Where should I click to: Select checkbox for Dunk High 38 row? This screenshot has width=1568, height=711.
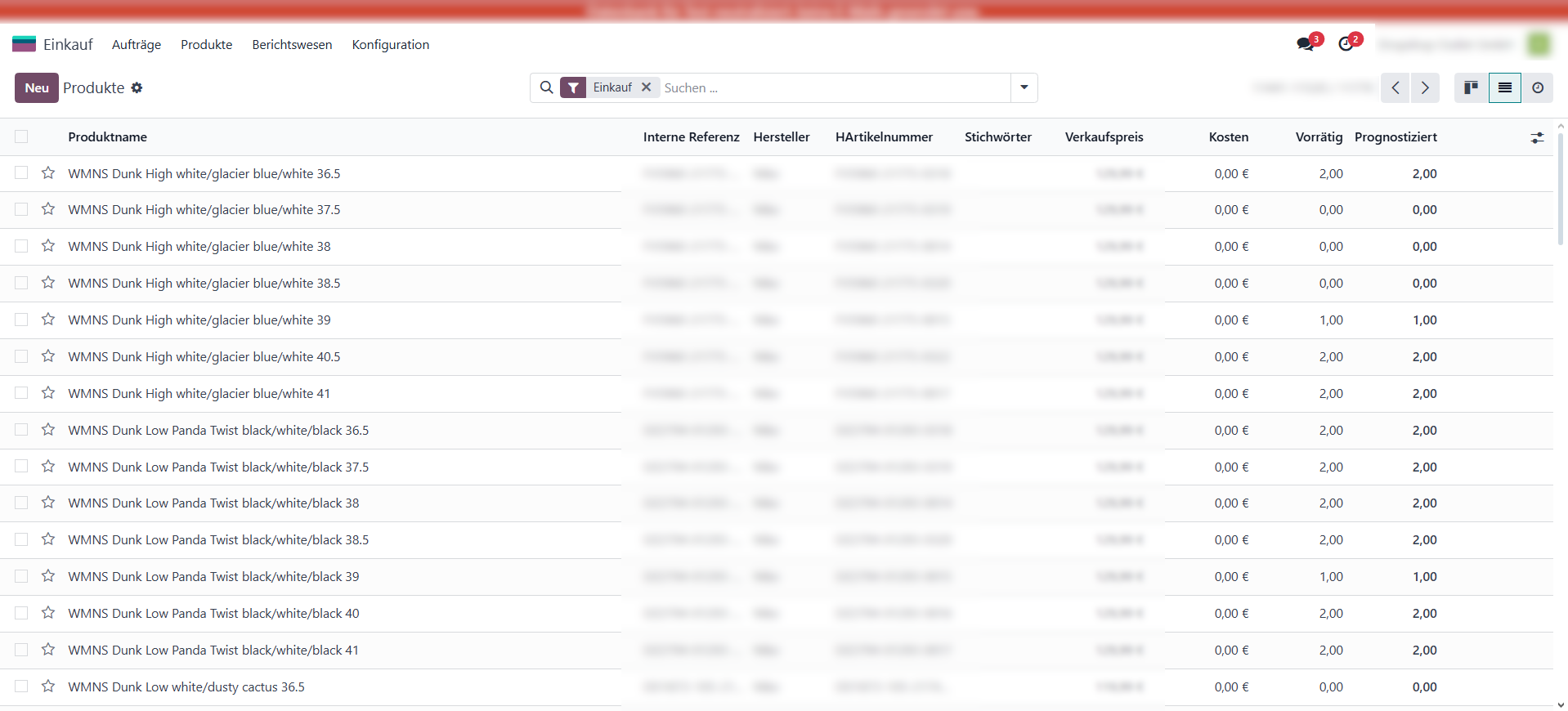tap(21, 246)
